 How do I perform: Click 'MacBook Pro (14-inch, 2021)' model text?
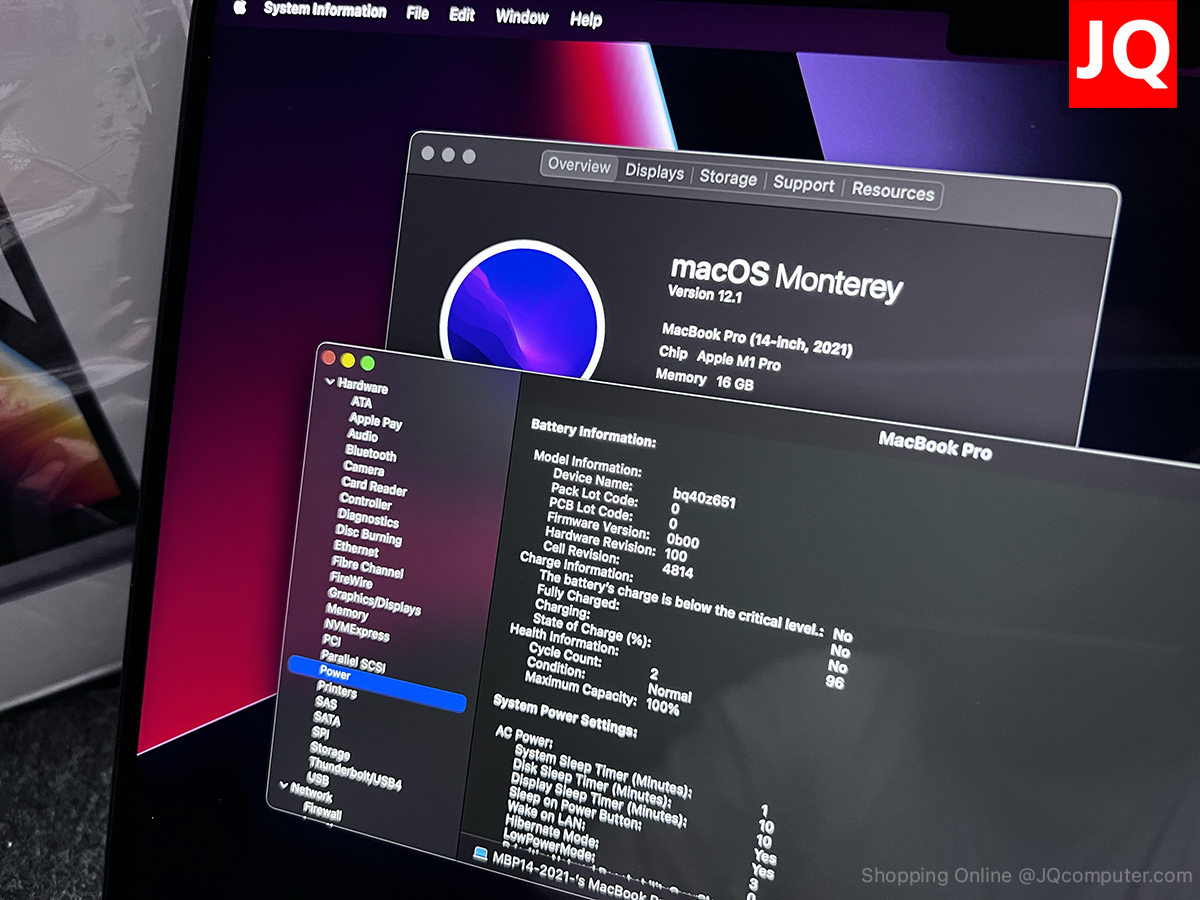point(757,339)
